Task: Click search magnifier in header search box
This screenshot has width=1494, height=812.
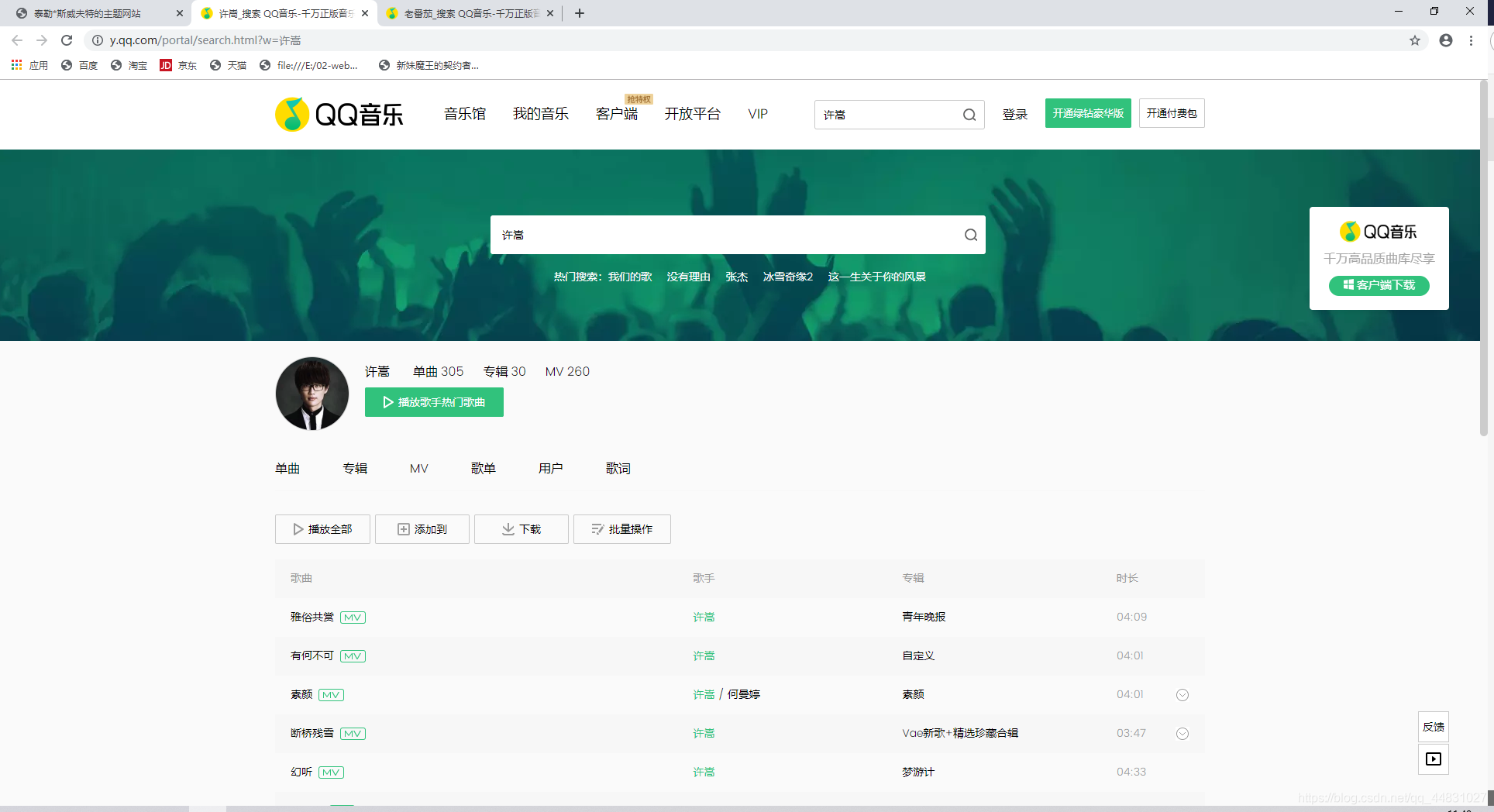Action: tap(969, 115)
